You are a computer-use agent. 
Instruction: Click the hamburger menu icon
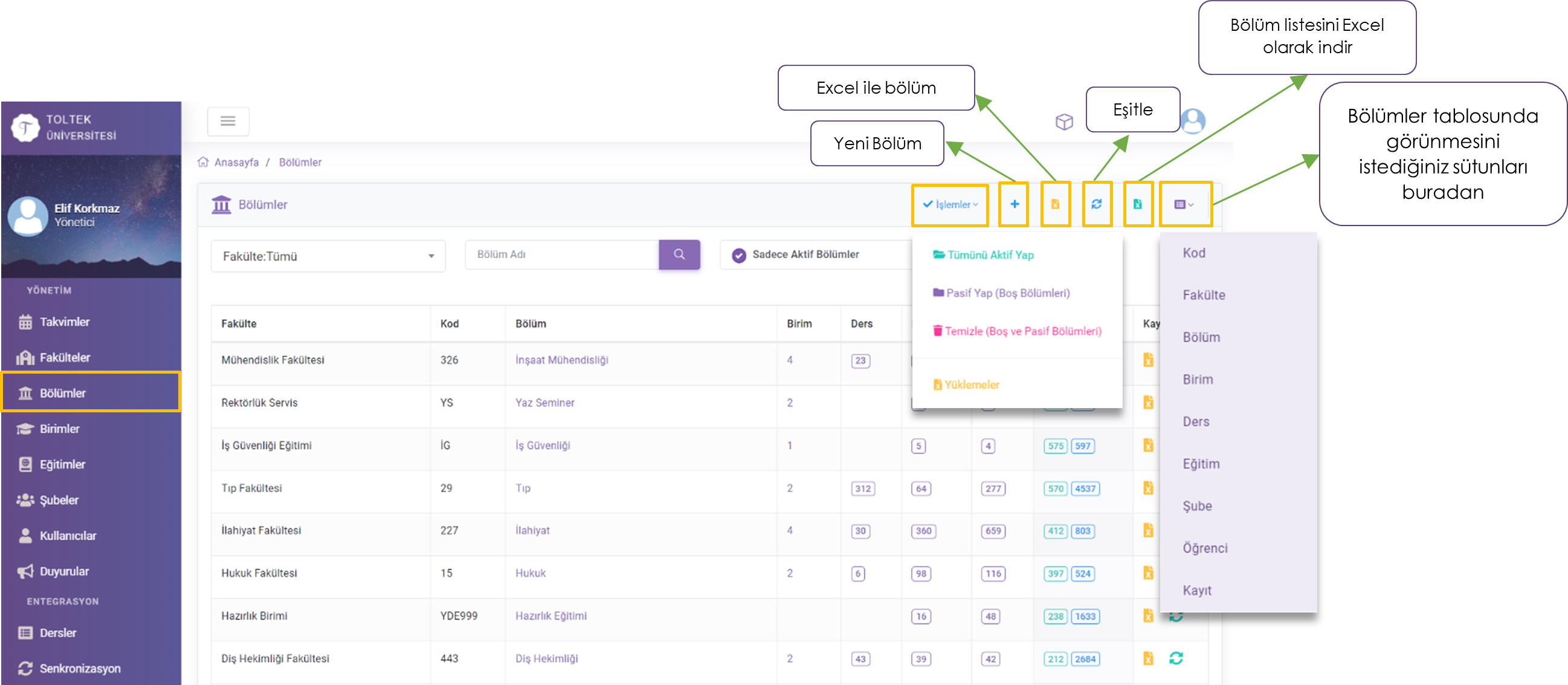[x=228, y=121]
